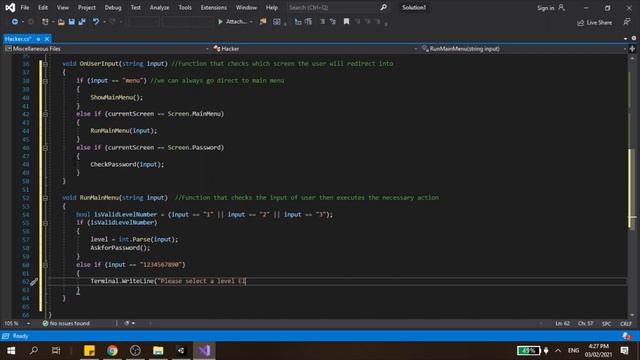Viewport: 640px width, 360px height.
Task: Click the Live Share icon button
Action: (x=595, y=22)
